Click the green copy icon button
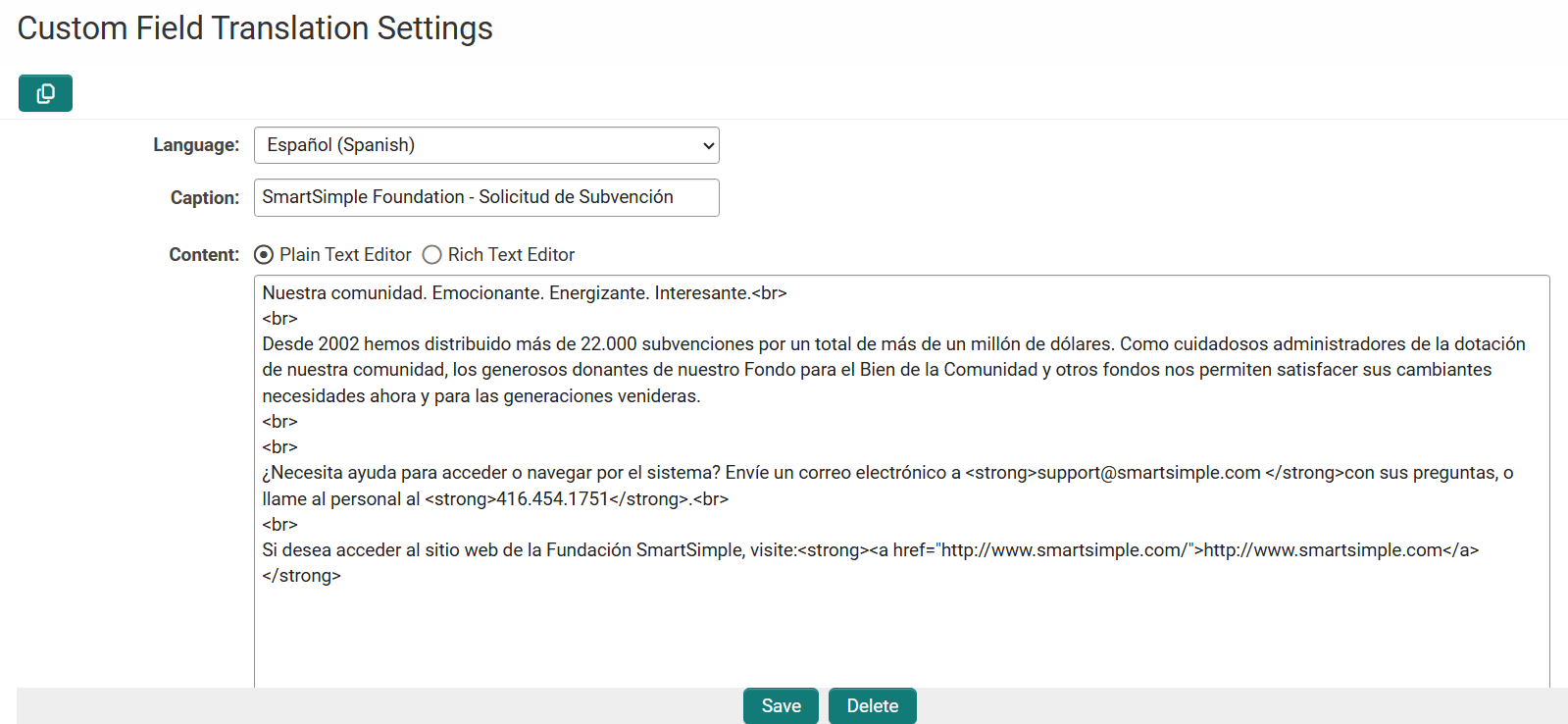The height and width of the screenshot is (724, 1568). click(45, 93)
